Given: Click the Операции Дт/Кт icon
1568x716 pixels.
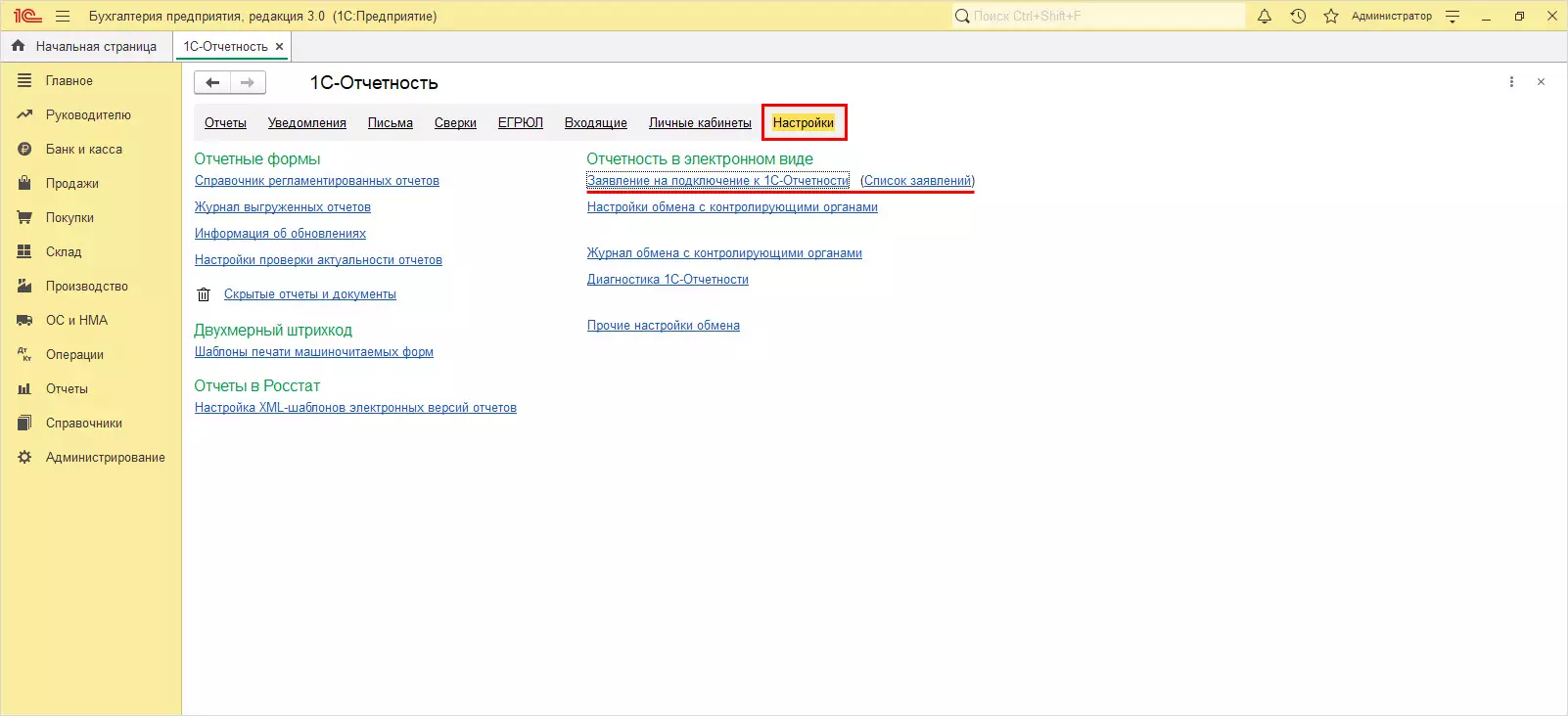Looking at the screenshot, I should click(24, 354).
